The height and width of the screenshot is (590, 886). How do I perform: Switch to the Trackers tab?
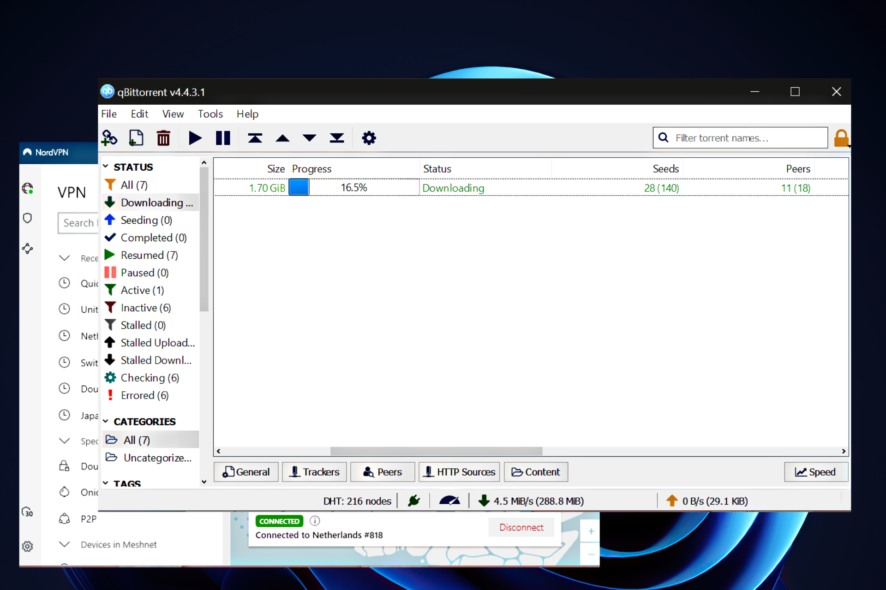coord(314,471)
